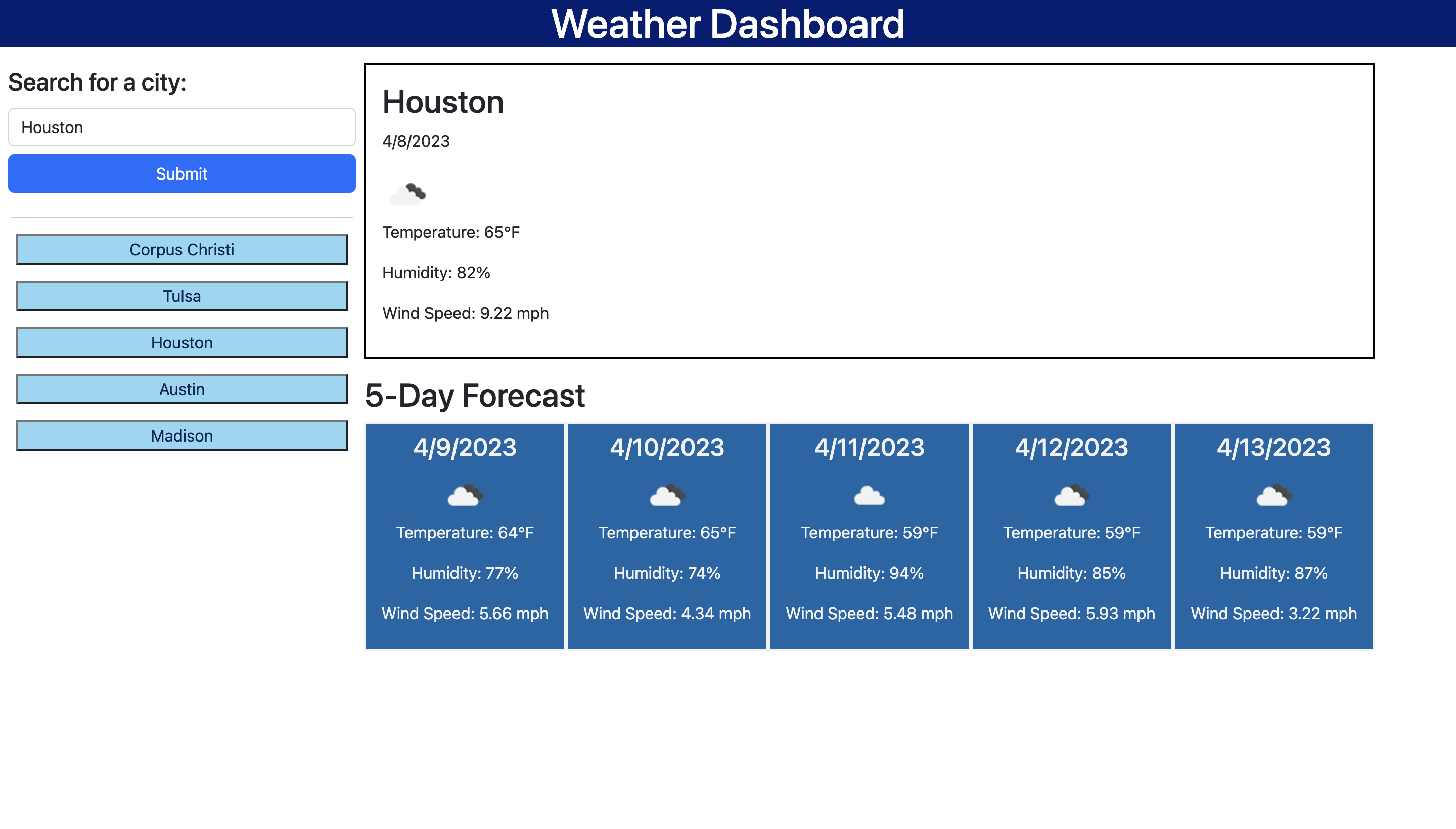Click the Houston city heading
The image size is (1456, 829).
[443, 102]
